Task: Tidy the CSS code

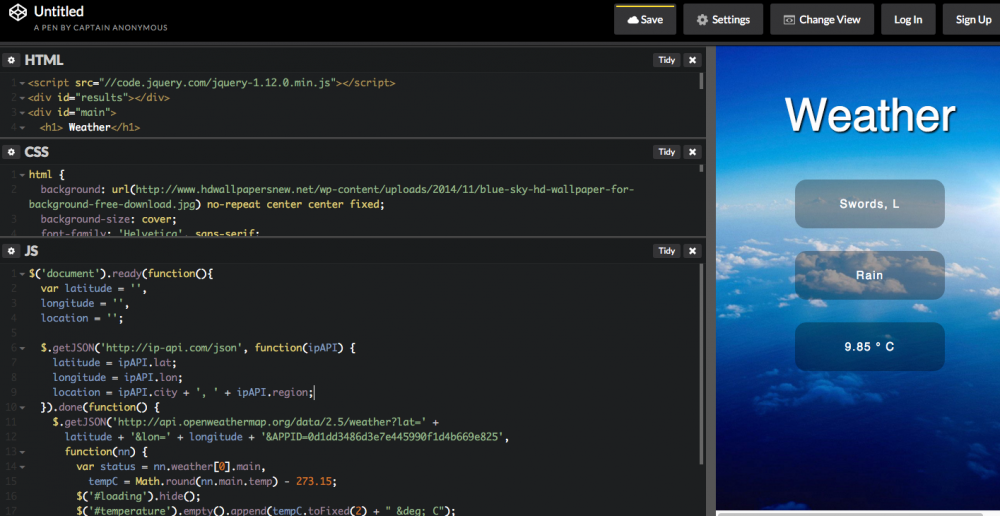Action: [666, 152]
